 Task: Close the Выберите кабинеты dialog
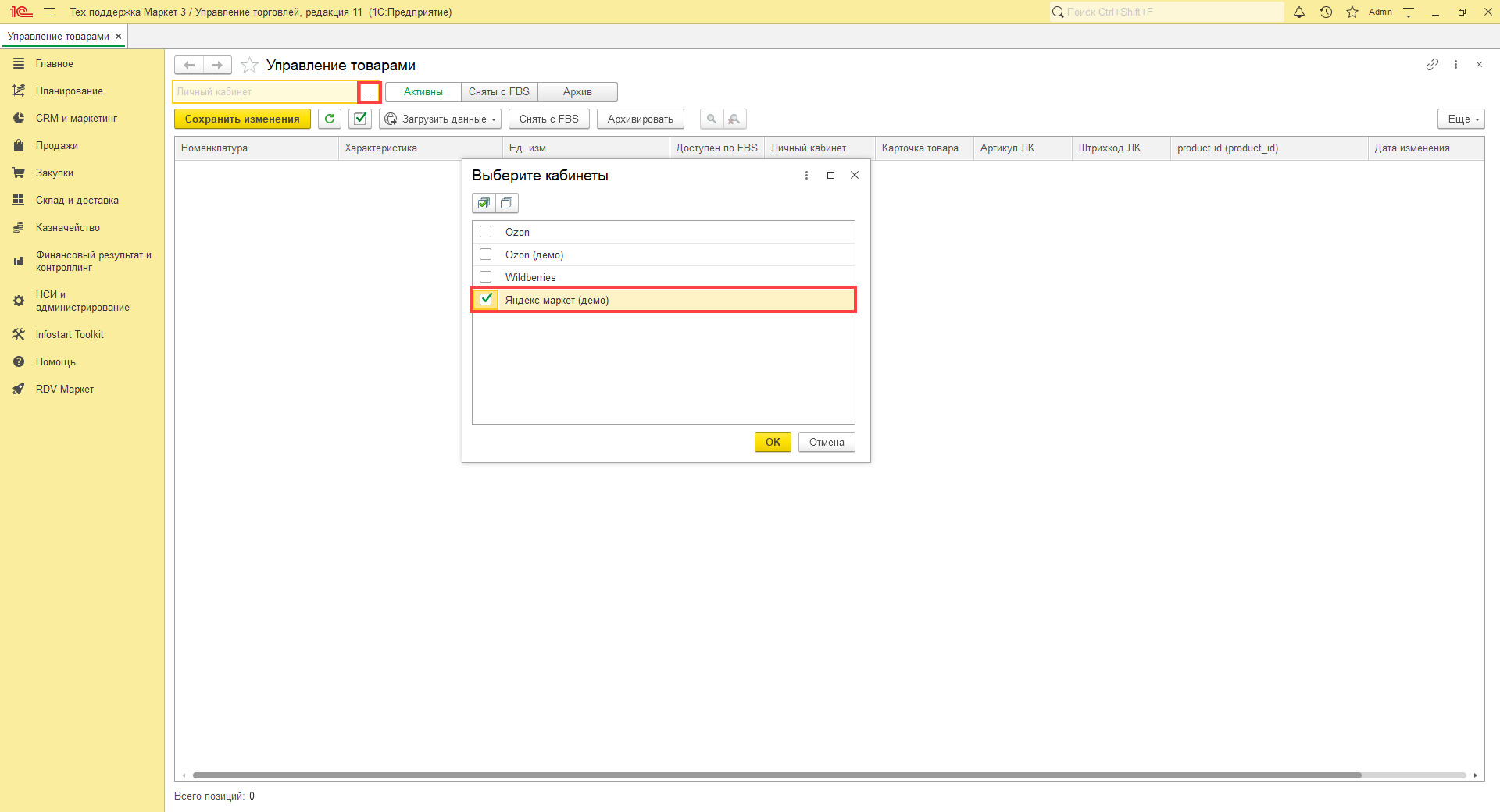tap(855, 176)
